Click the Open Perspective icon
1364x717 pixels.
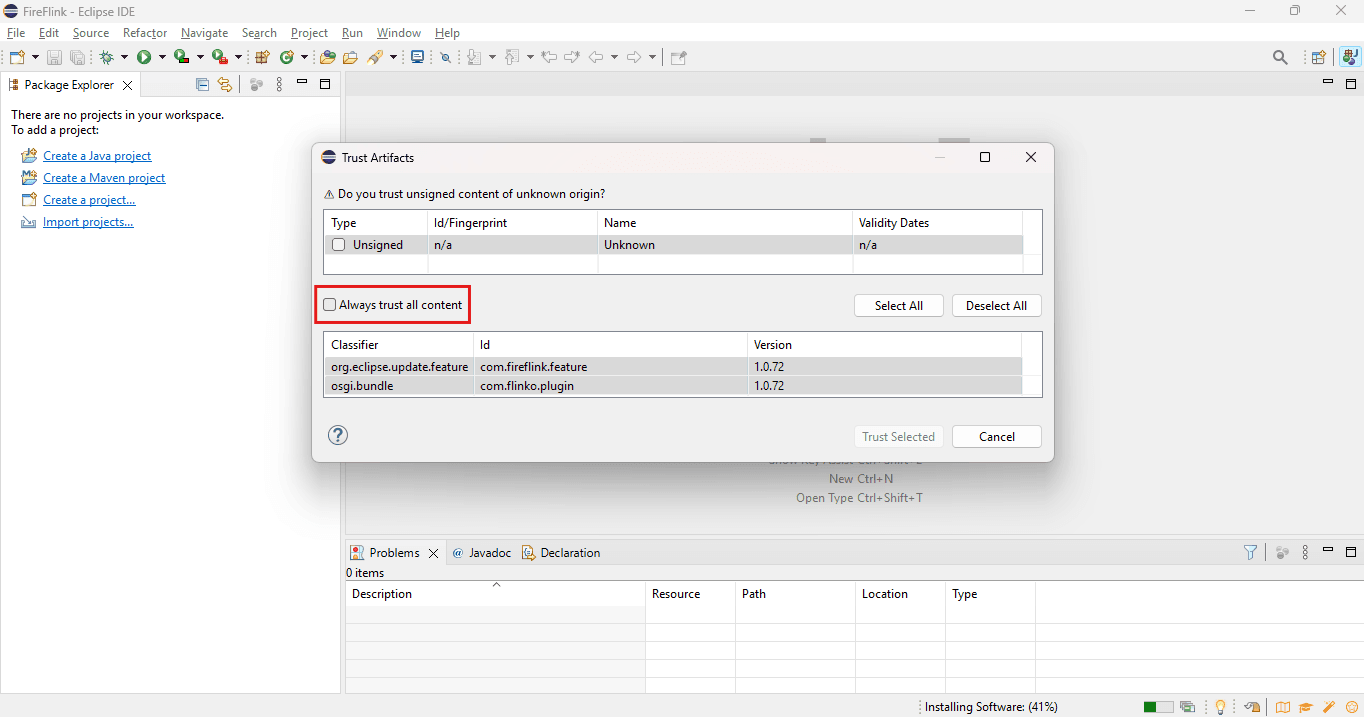(1319, 58)
